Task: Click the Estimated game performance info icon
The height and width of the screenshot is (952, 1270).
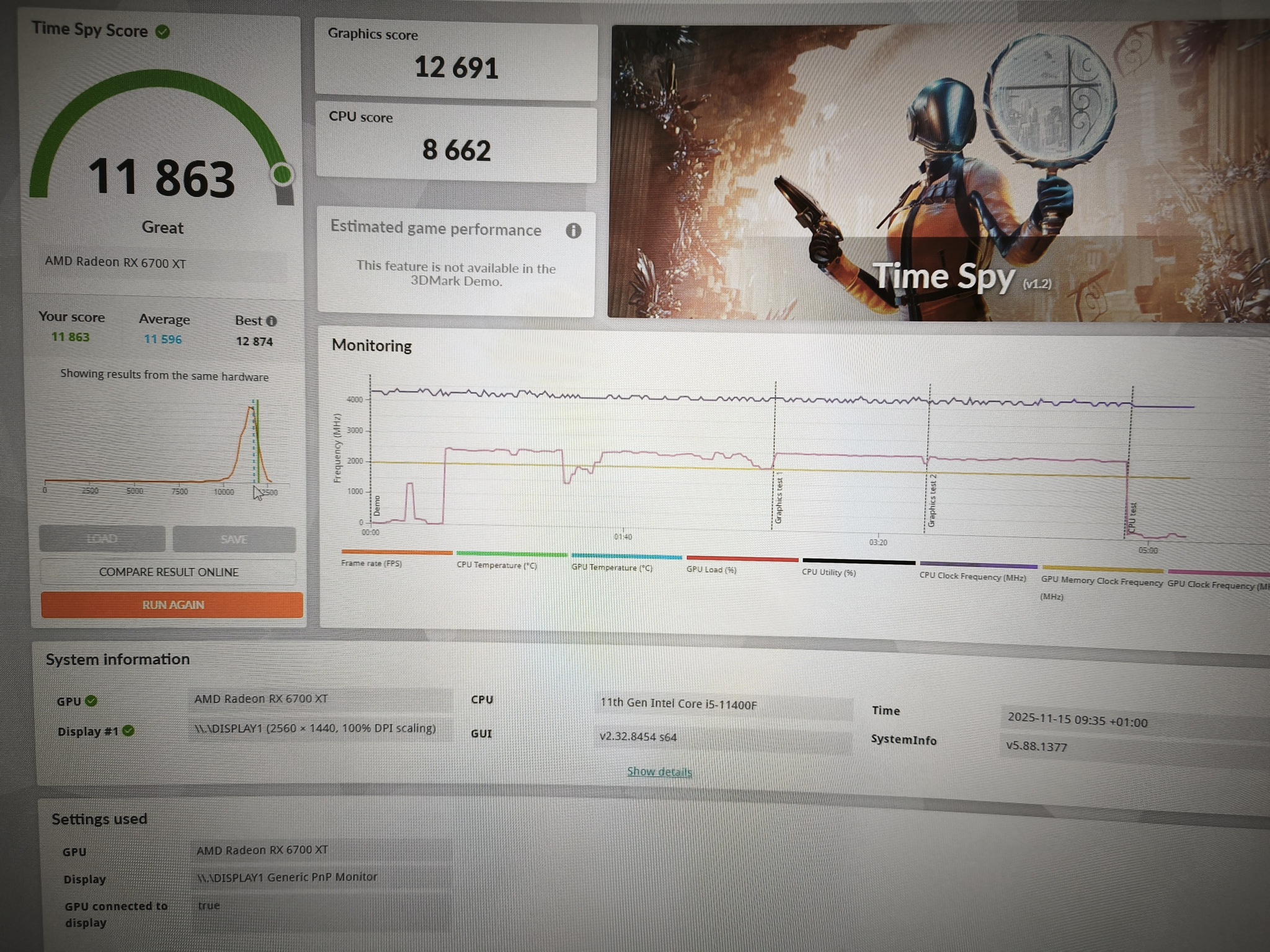Action: [x=573, y=231]
